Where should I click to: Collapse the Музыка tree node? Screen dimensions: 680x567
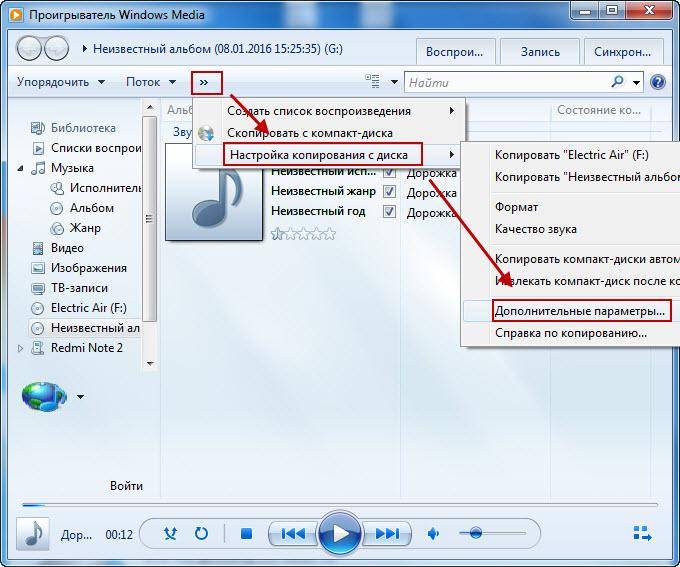click(20, 168)
